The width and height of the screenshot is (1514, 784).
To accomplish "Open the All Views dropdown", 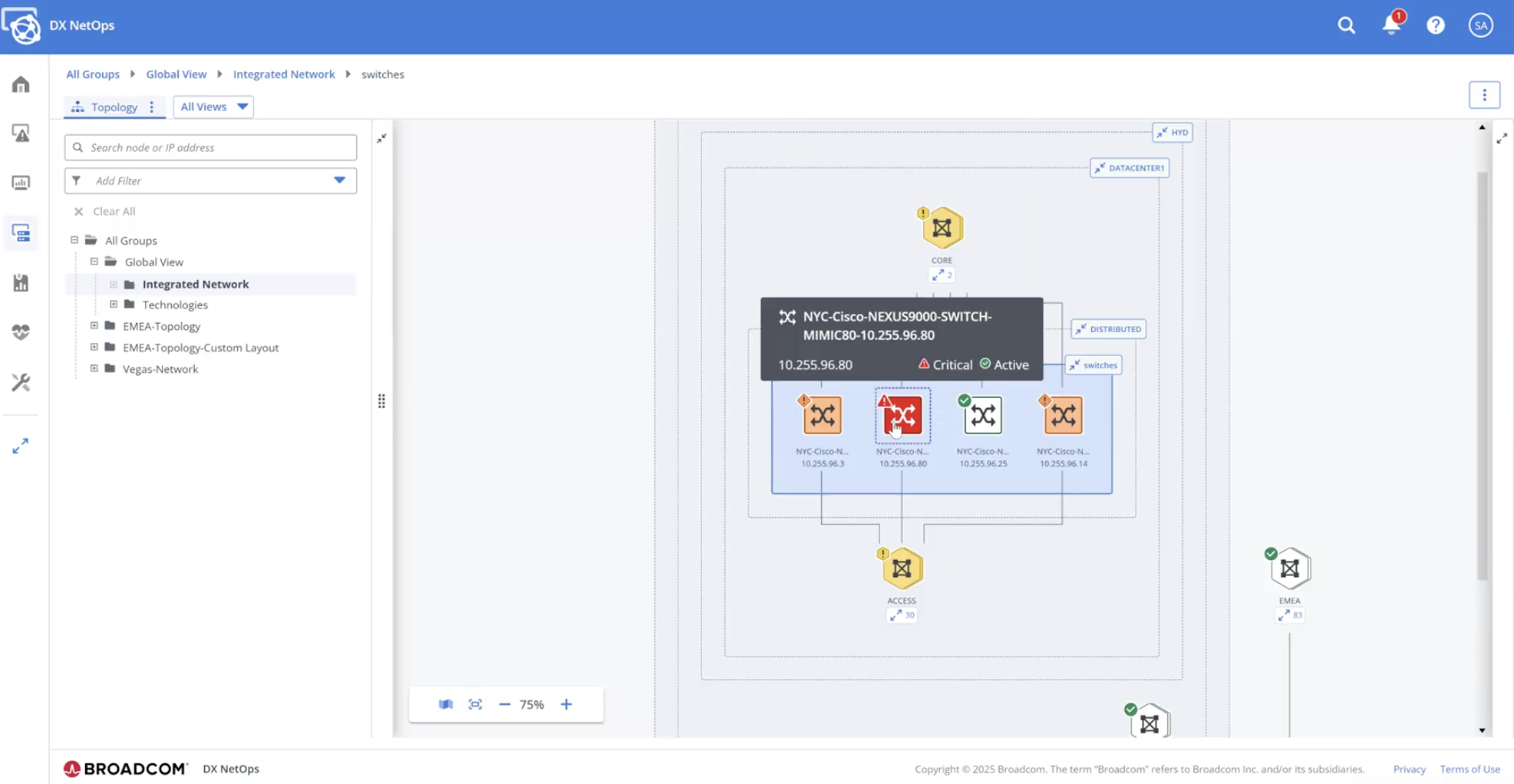I will (x=213, y=107).
